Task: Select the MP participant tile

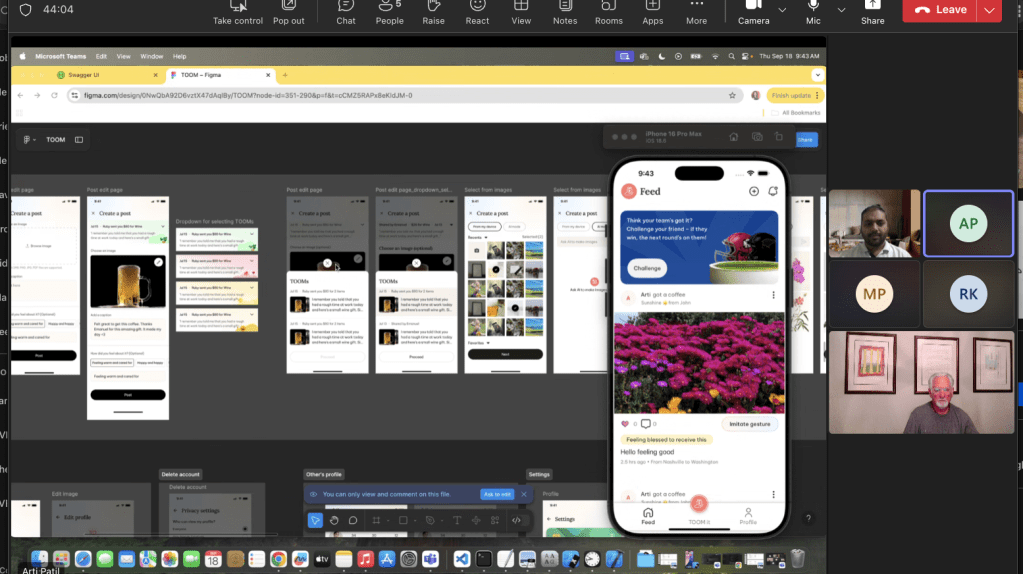Action: click(x=873, y=294)
